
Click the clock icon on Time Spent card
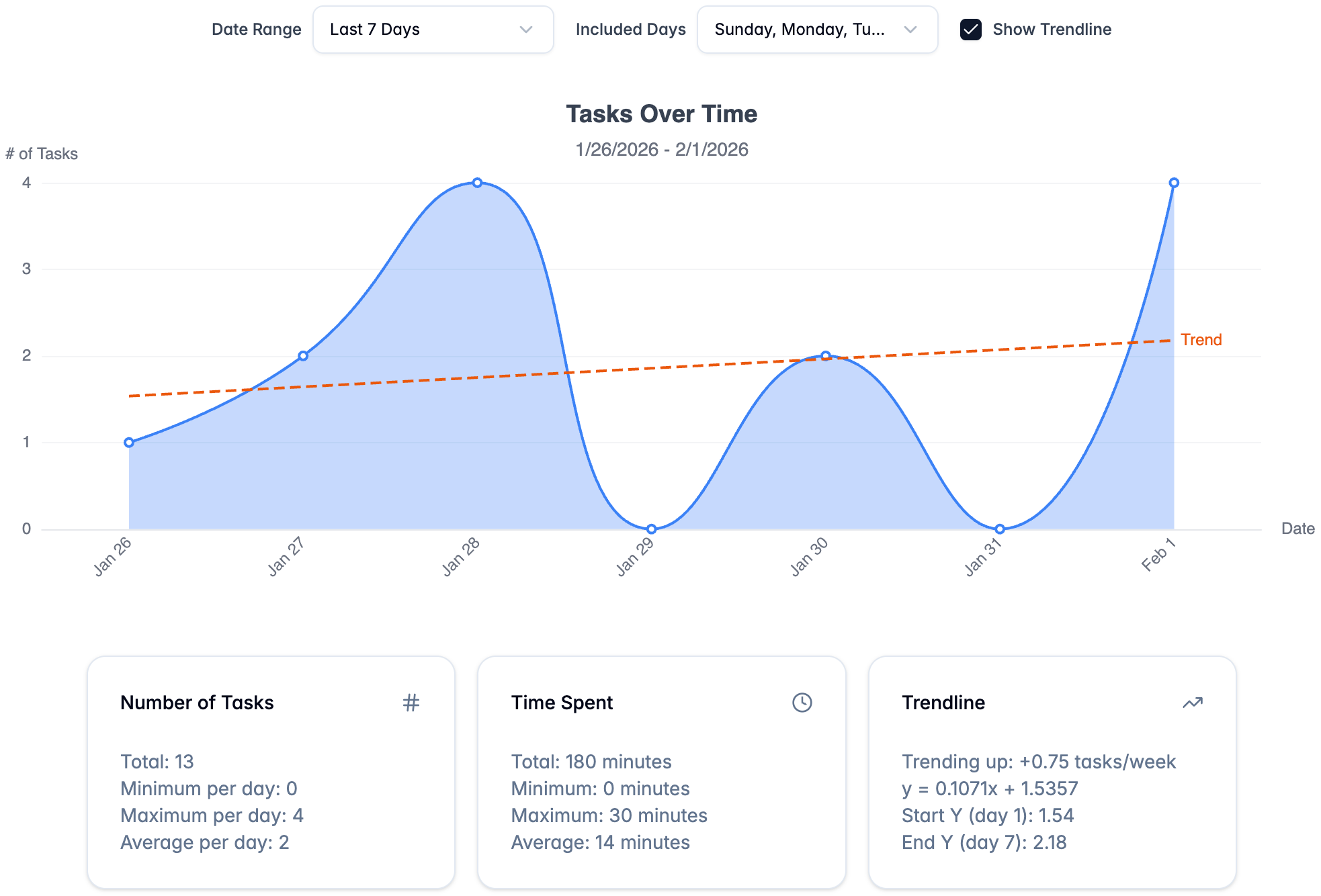point(802,703)
